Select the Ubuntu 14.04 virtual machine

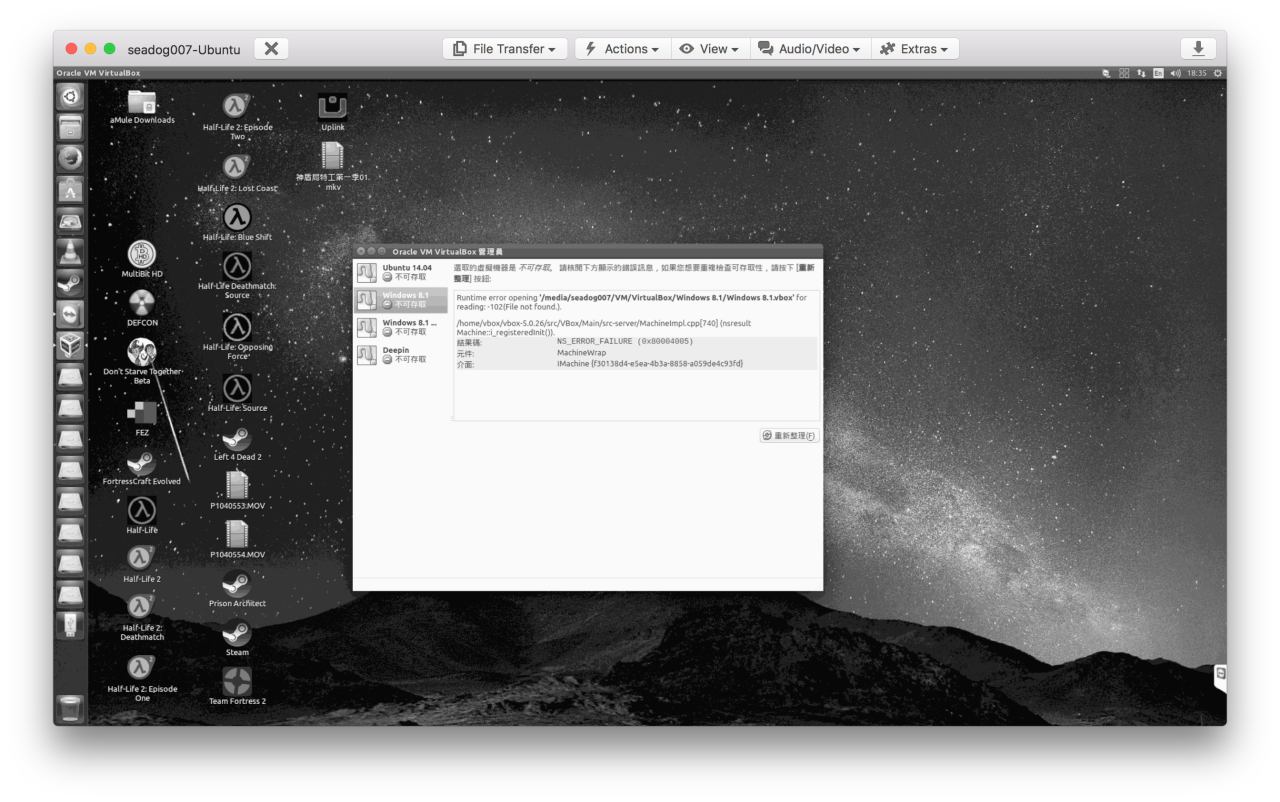click(401, 272)
